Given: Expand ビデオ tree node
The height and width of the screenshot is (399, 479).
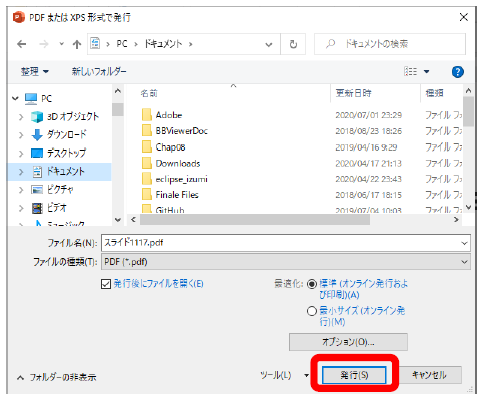Looking at the screenshot, I should click(21, 208).
